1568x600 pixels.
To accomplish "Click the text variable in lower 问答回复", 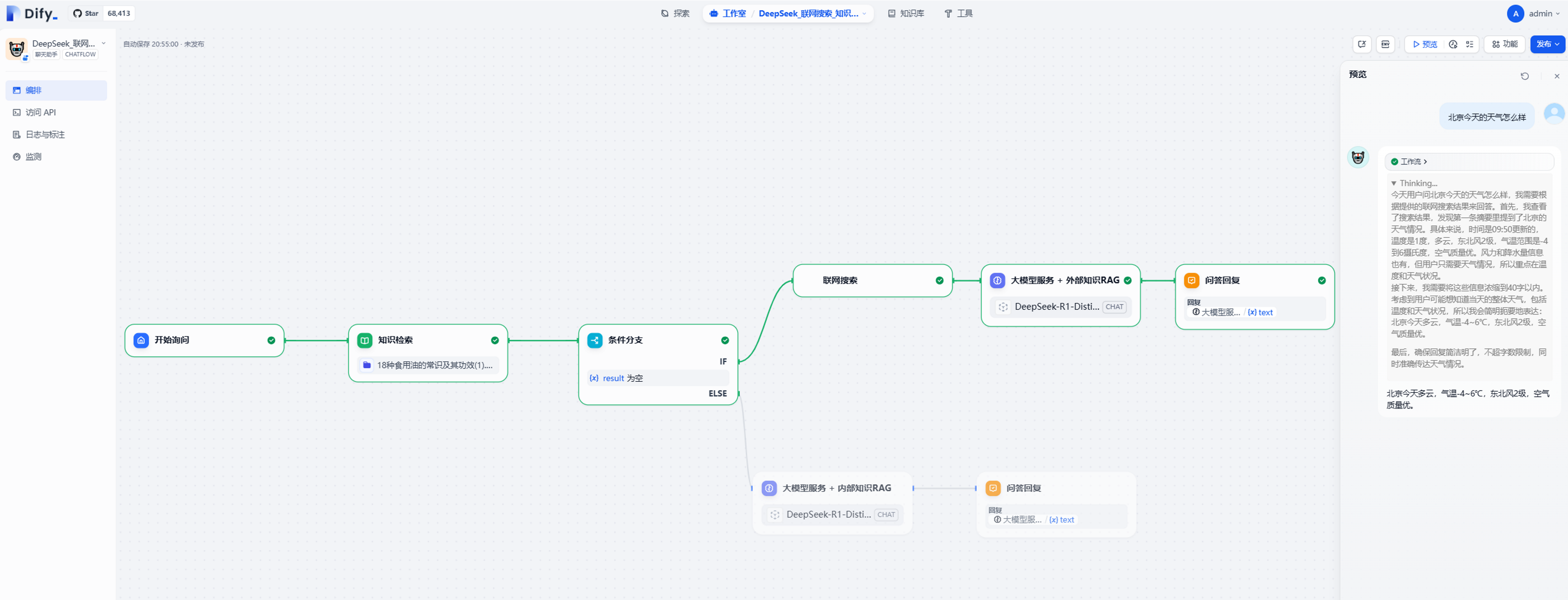I will click(1062, 520).
